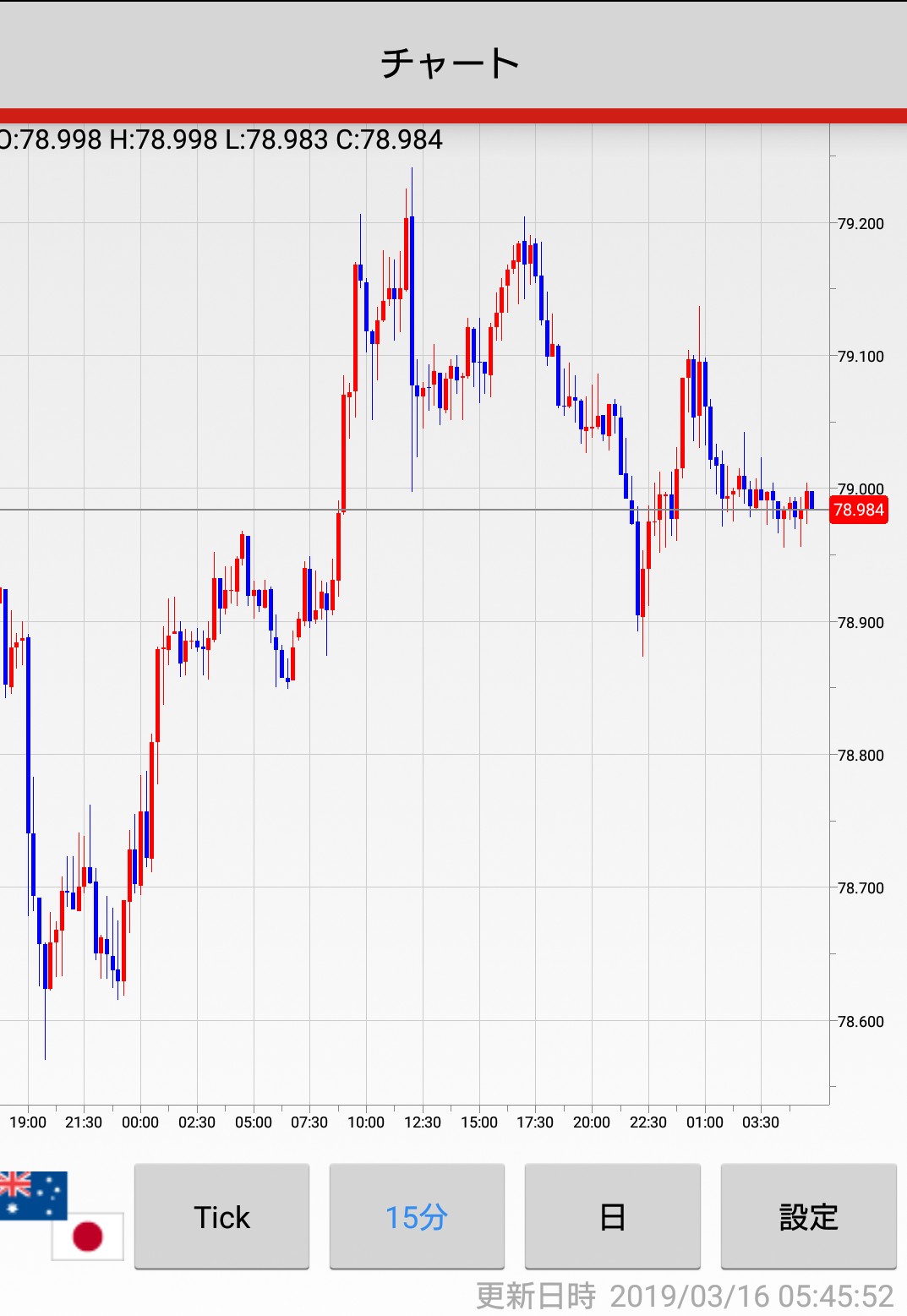Tap the OHLC readout text

click(x=221, y=139)
